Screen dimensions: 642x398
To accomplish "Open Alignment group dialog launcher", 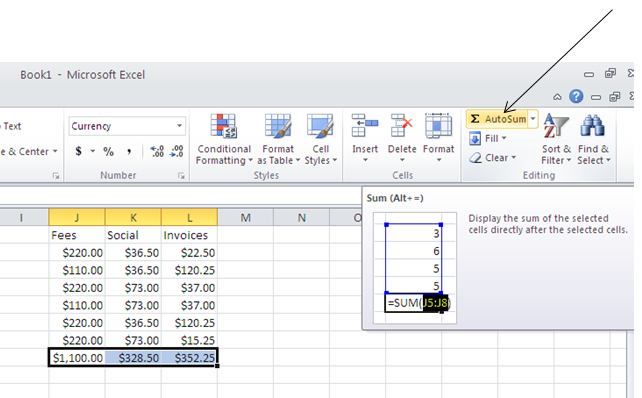I will point(55,176).
